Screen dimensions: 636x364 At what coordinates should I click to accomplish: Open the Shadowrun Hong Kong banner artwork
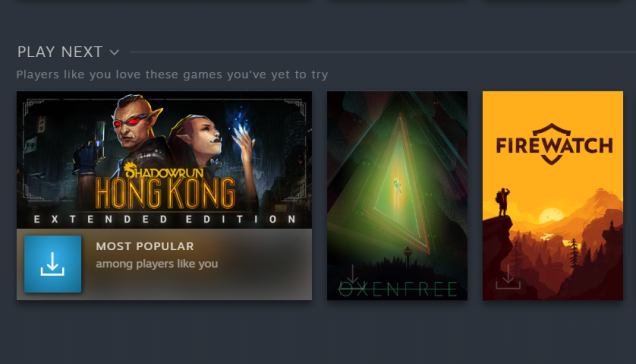[164, 159]
